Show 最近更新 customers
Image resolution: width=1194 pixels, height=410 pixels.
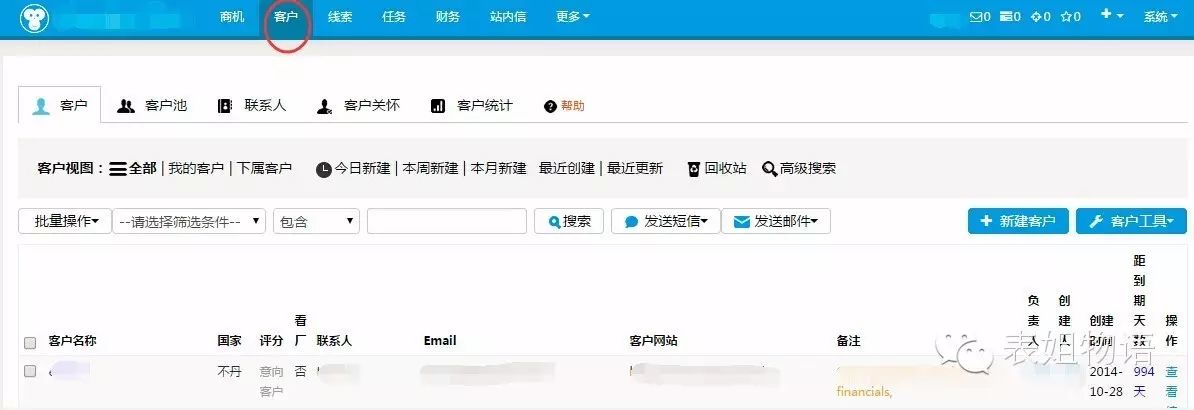click(x=635, y=168)
